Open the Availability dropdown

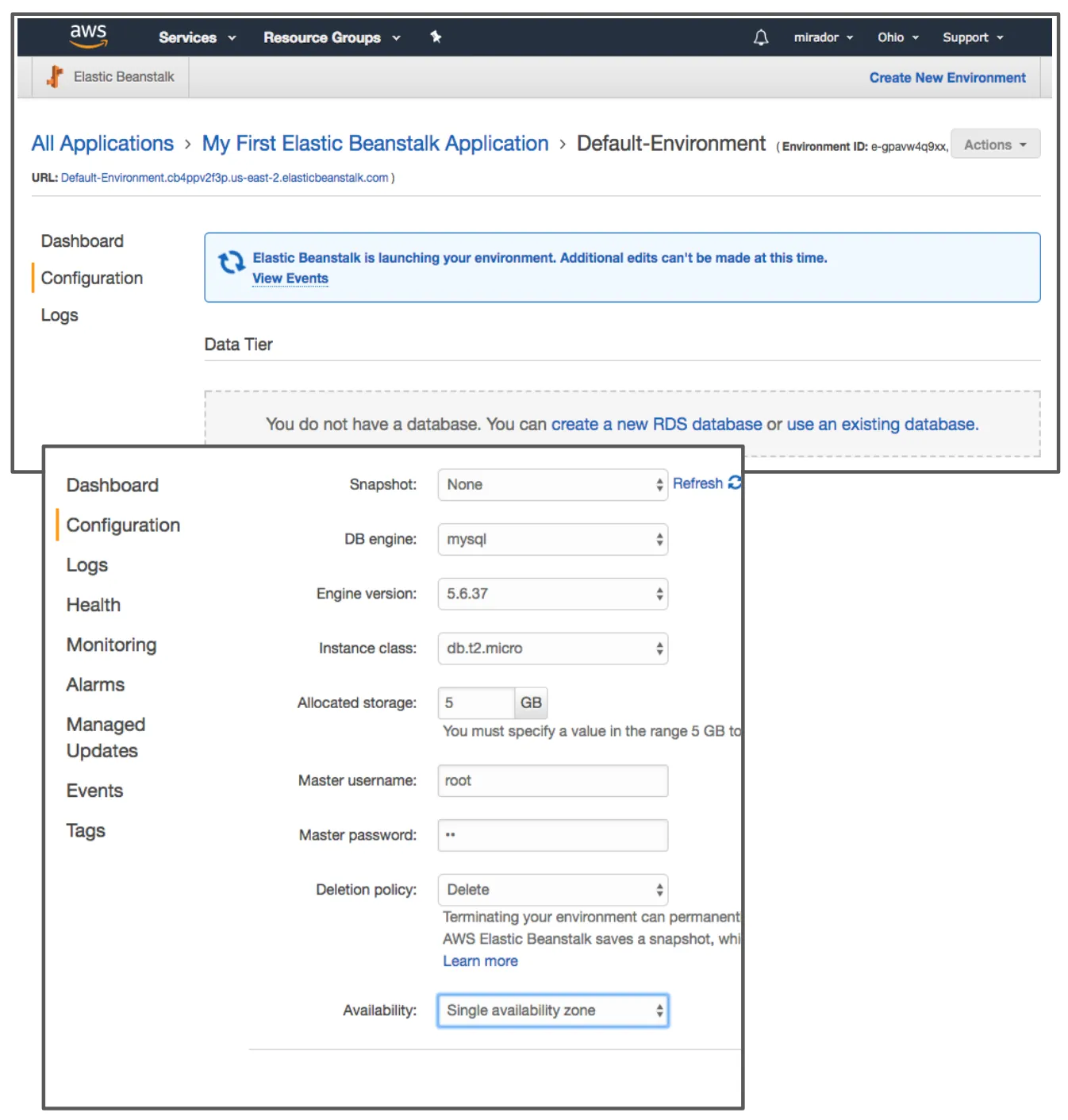coord(552,1010)
